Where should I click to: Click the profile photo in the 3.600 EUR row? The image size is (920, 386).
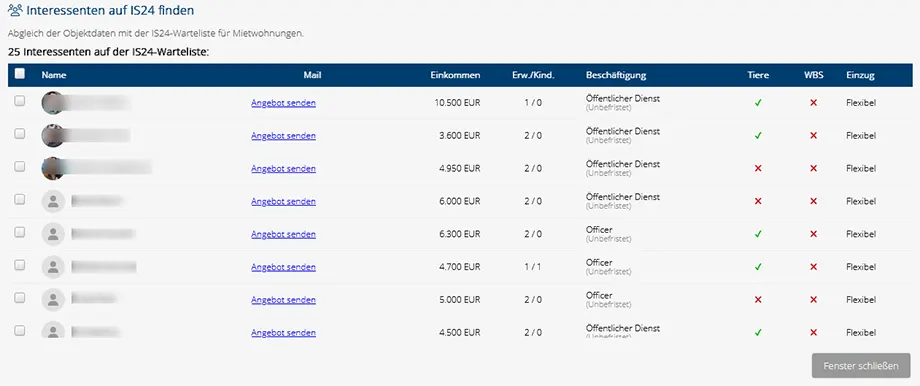point(52,136)
